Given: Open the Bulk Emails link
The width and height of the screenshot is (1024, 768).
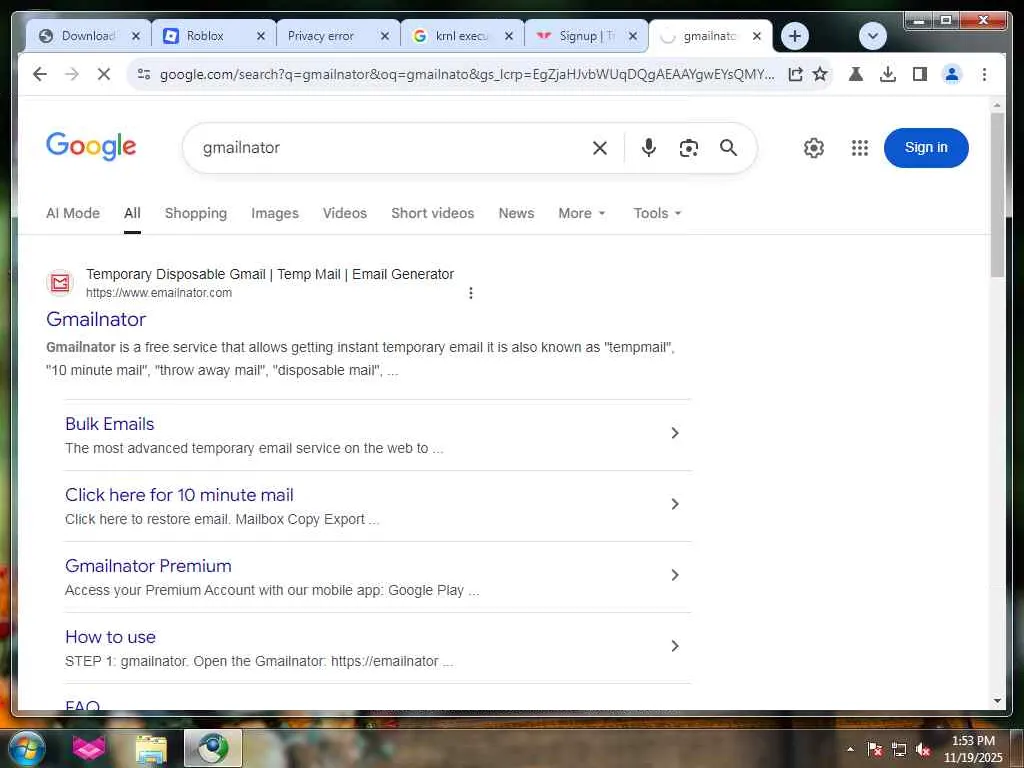Looking at the screenshot, I should click(110, 424).
